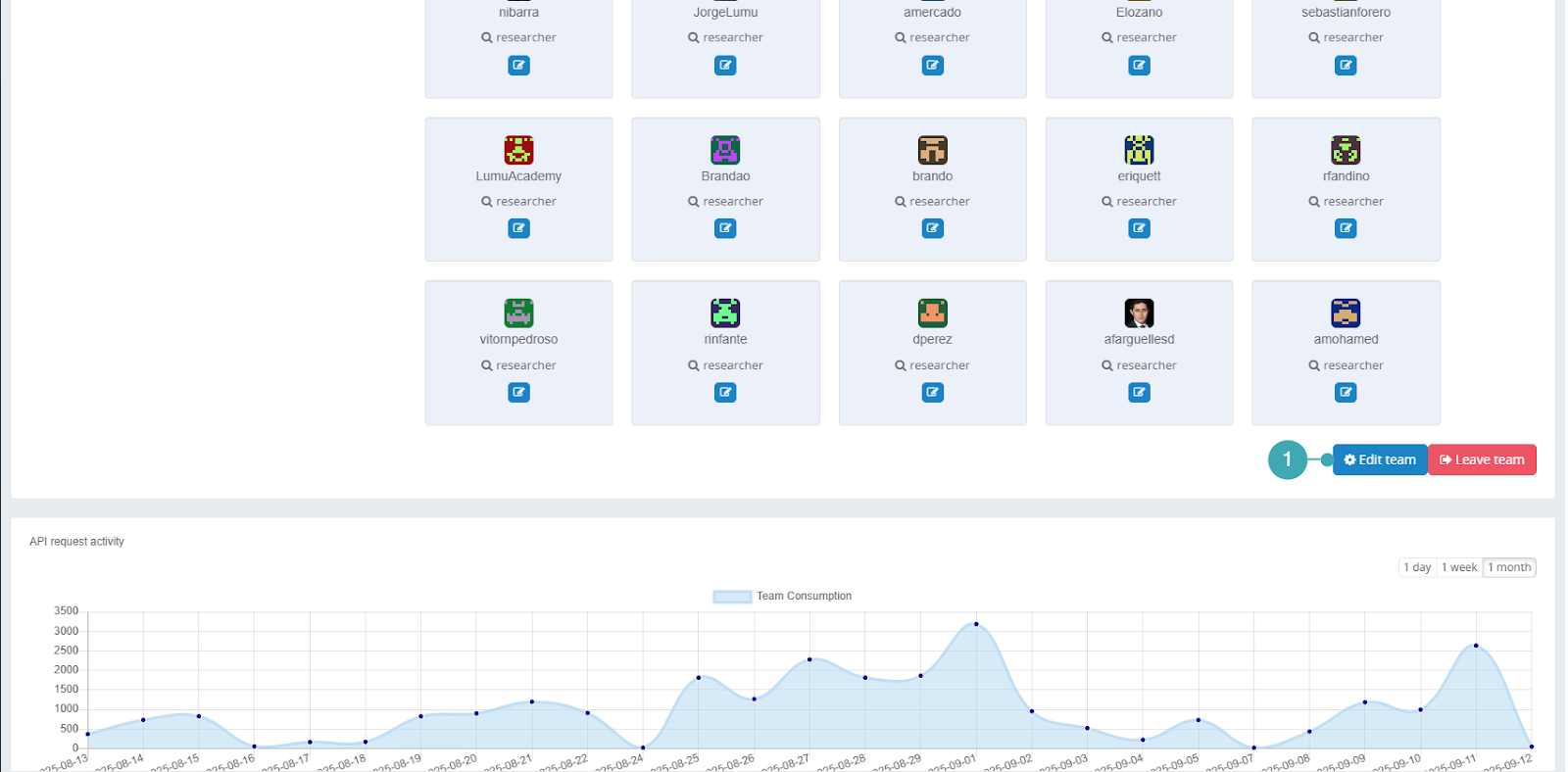Click edit icon under amohamed
Screen dimensions: 1568x772
coord(1346,392)
